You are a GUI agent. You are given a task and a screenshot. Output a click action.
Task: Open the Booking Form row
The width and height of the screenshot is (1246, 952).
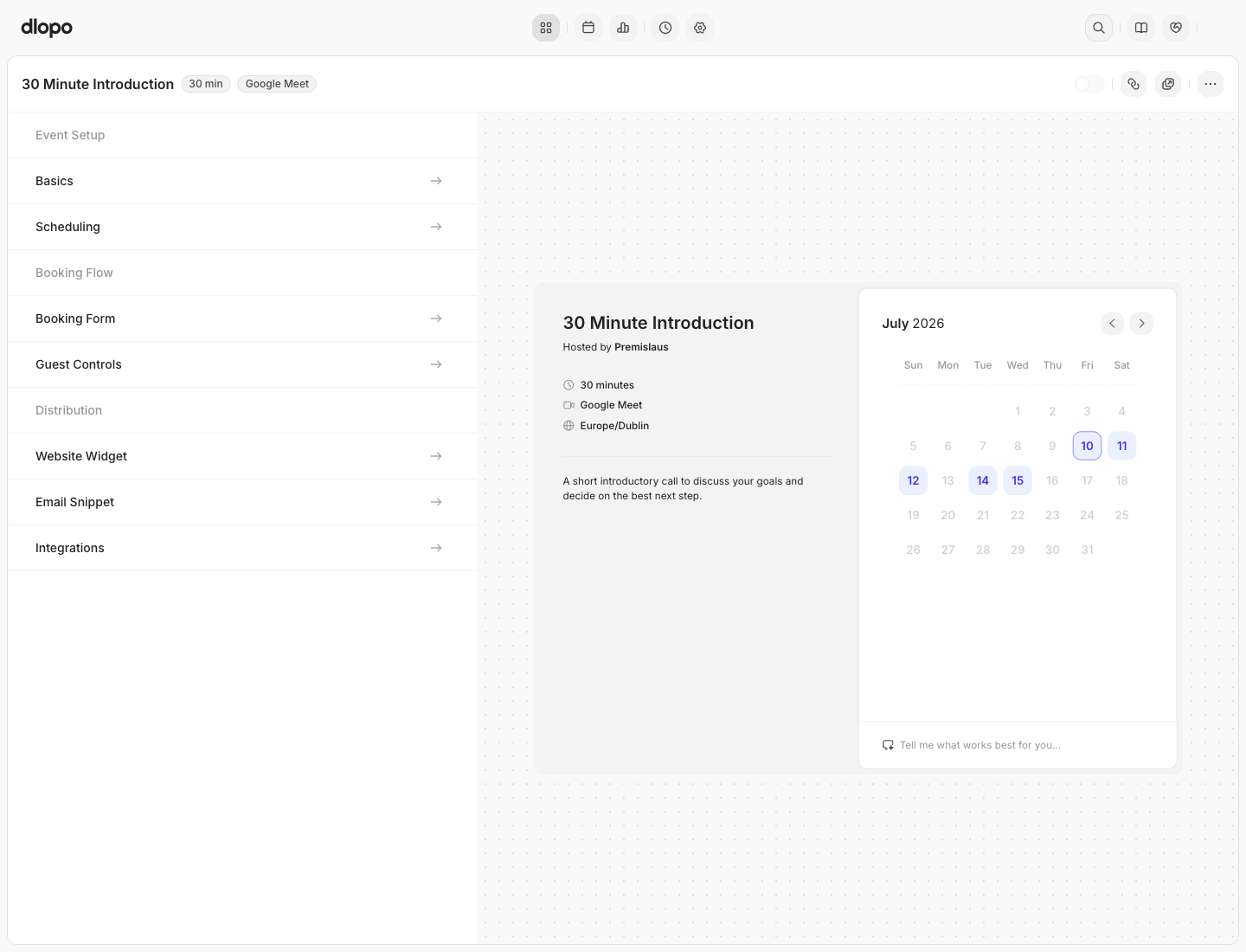click(x=242, y=318)
